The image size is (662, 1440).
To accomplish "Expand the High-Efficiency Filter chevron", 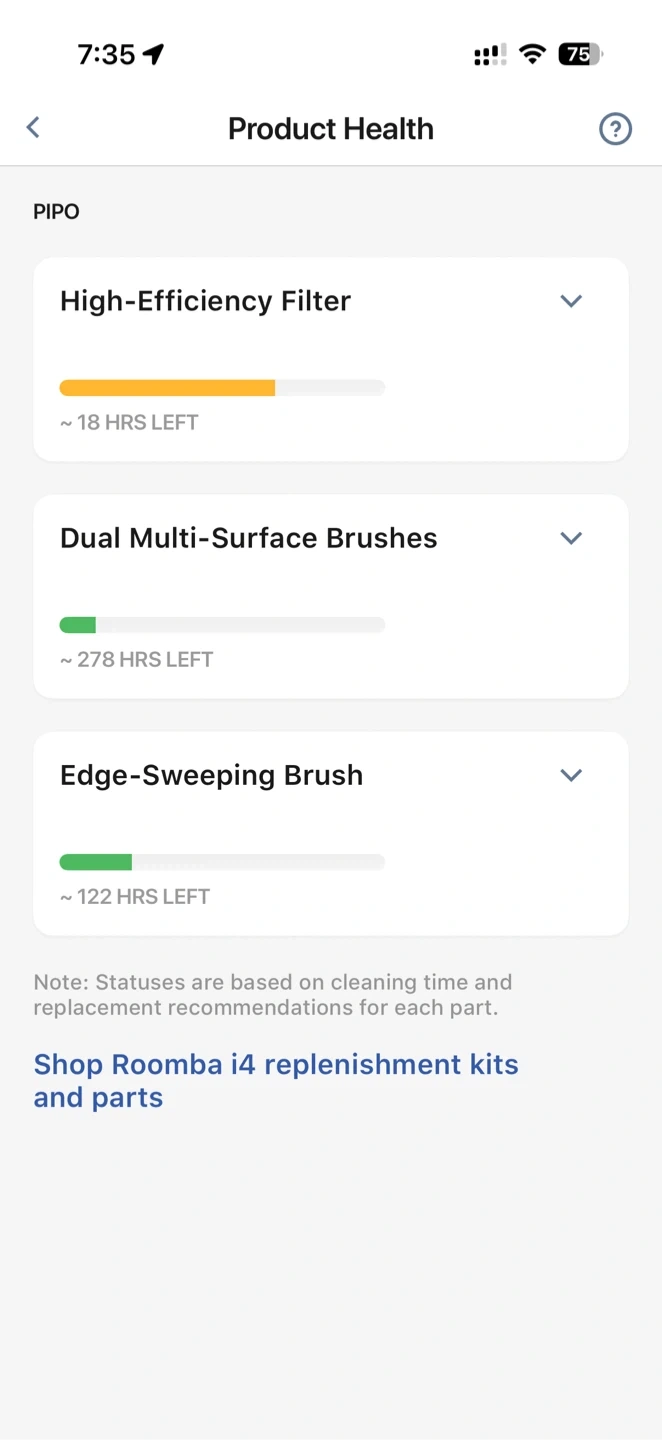I will pos(571,301).
